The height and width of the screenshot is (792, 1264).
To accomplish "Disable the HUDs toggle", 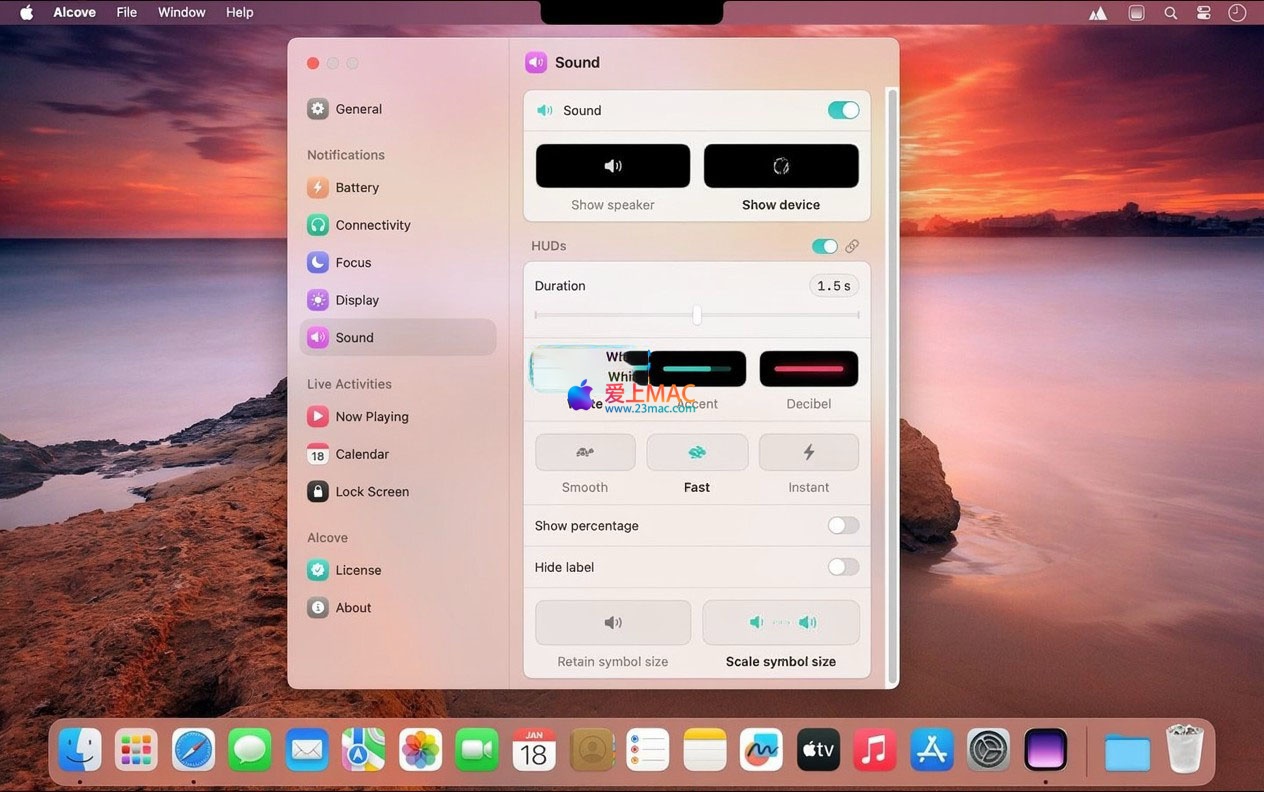I will [824, 246].
